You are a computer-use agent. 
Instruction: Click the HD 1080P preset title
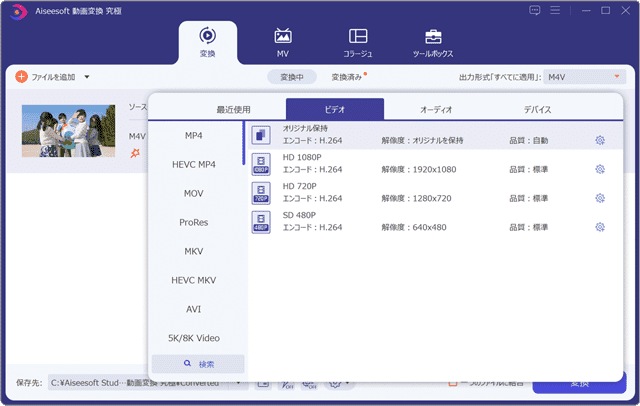point(302,157)
